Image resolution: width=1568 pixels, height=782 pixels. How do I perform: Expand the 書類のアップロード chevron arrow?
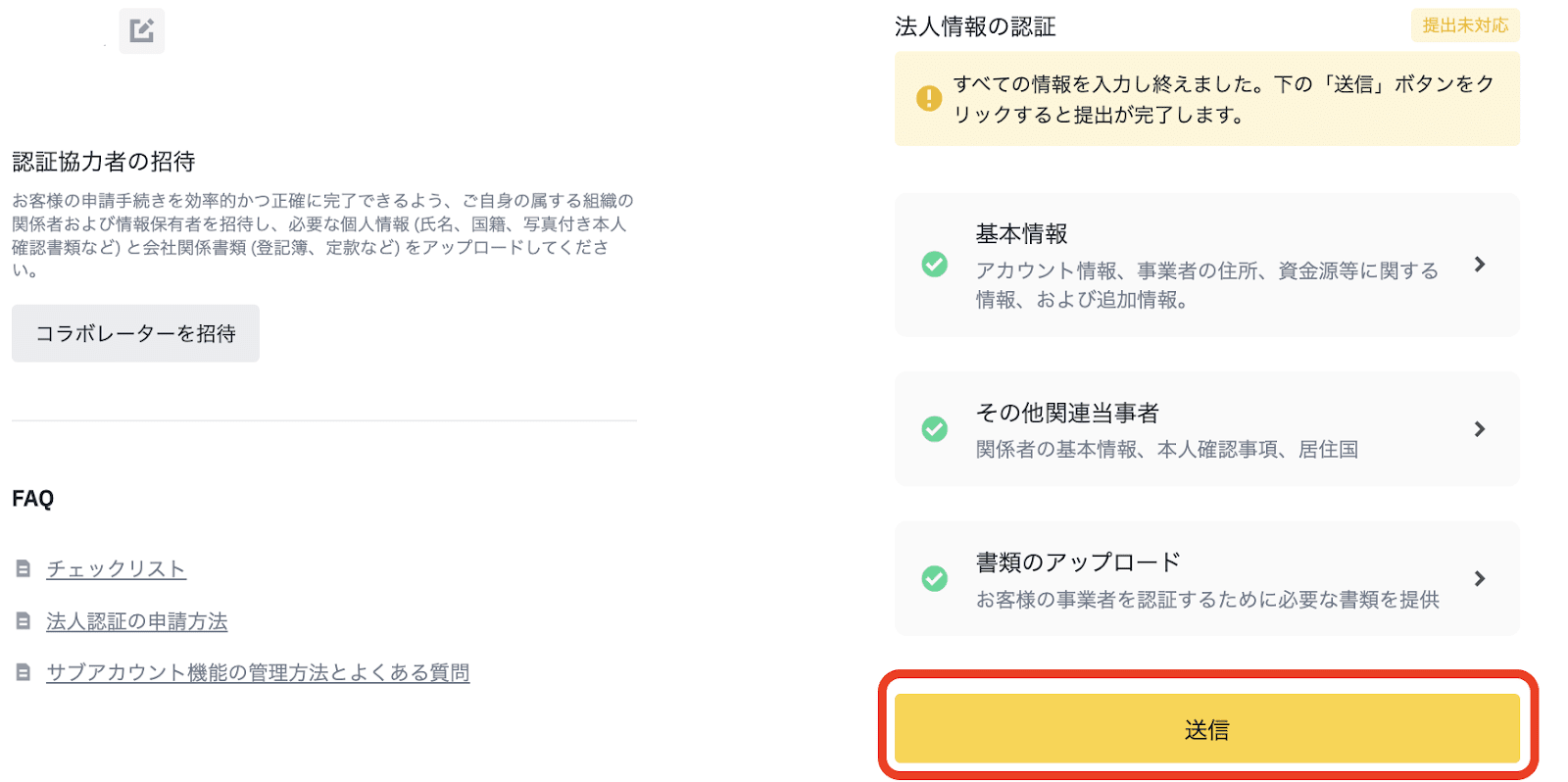click(x=1480, y=578)
